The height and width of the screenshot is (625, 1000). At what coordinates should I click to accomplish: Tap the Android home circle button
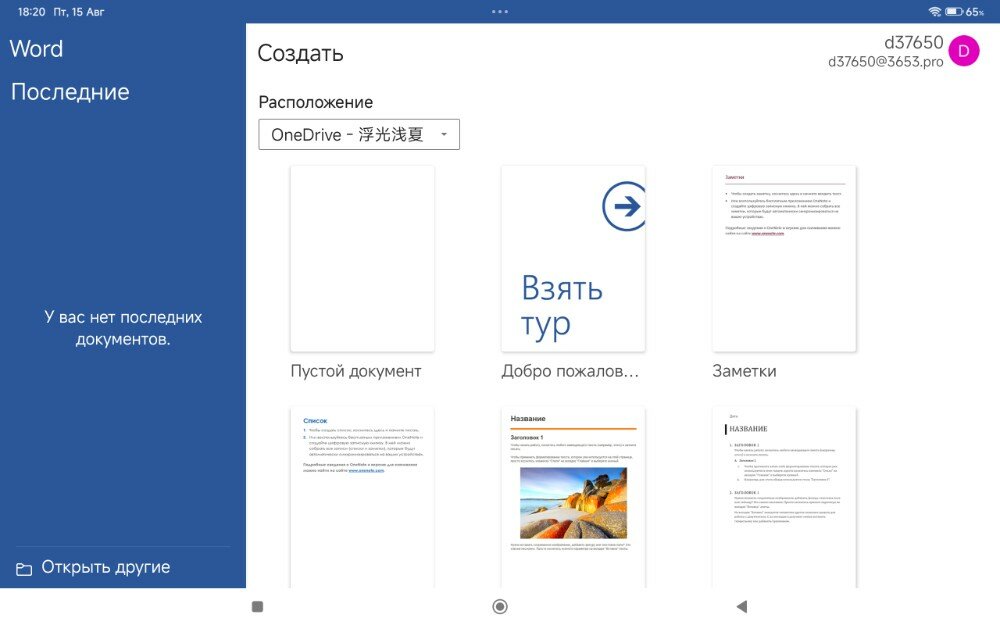(x=500, y=607)
